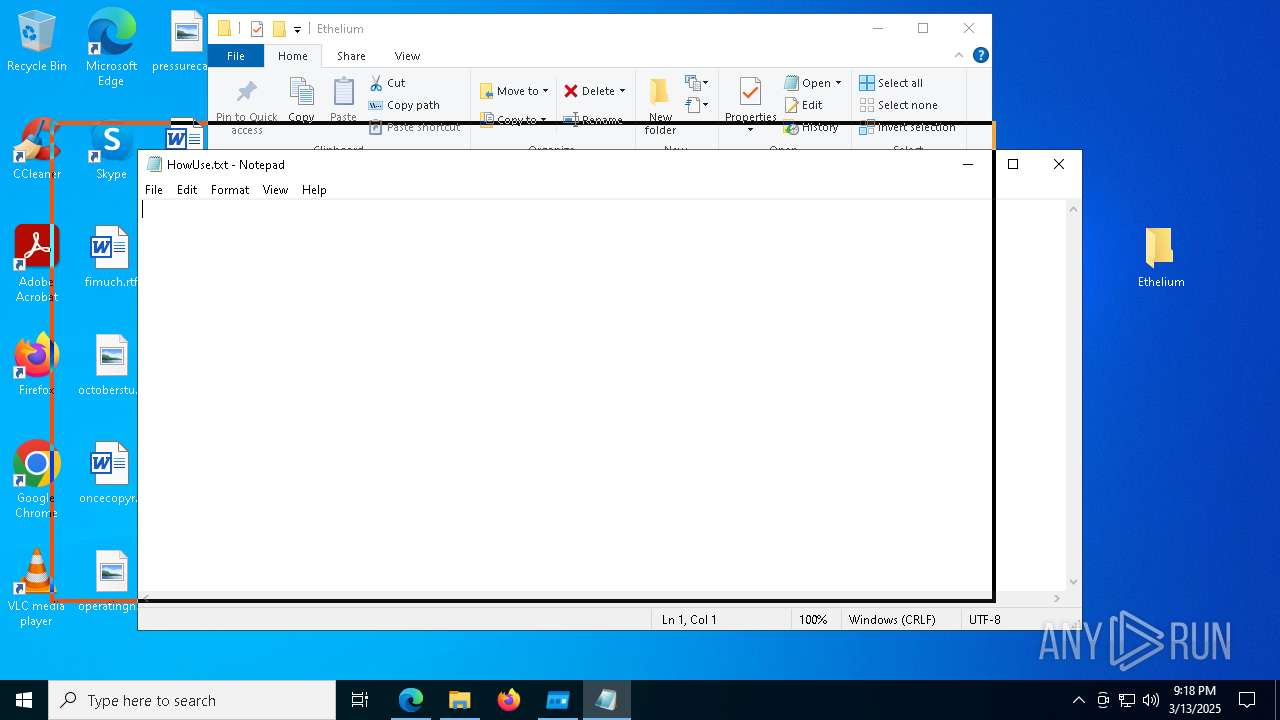
Task: Select the Ethelium folder on desktop
Action: 1160,257
